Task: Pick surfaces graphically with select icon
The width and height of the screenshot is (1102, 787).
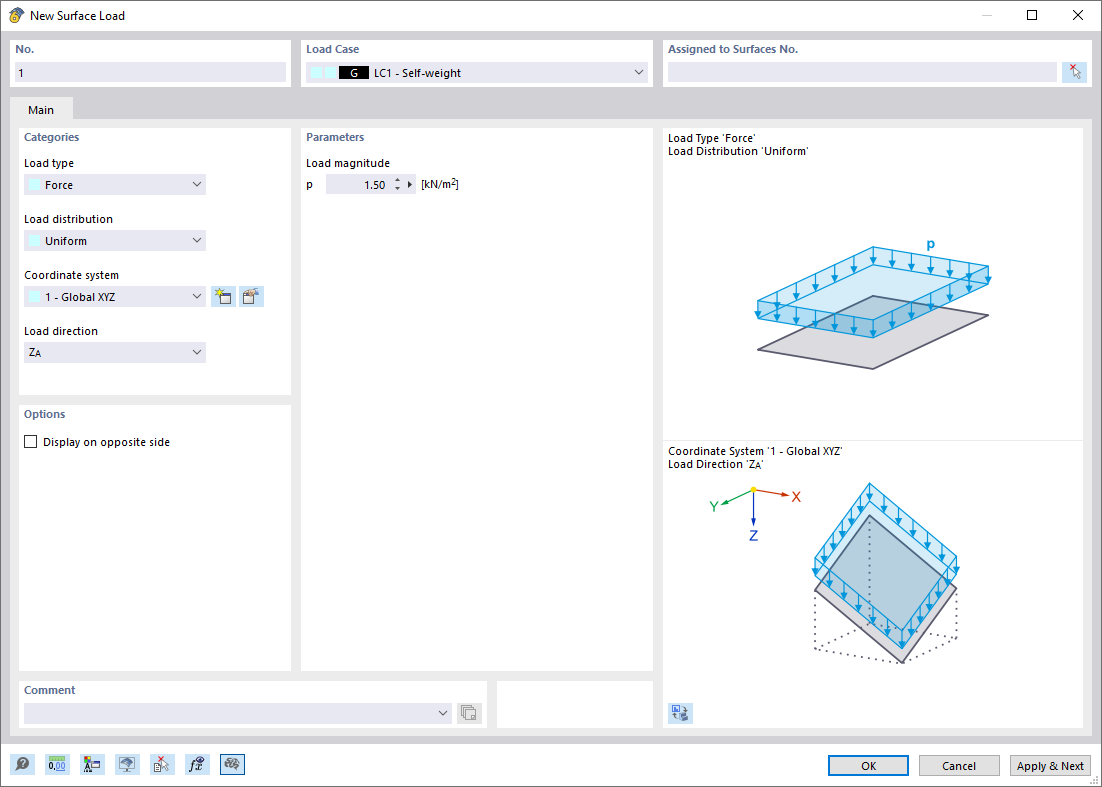Action: [1074, 72]
